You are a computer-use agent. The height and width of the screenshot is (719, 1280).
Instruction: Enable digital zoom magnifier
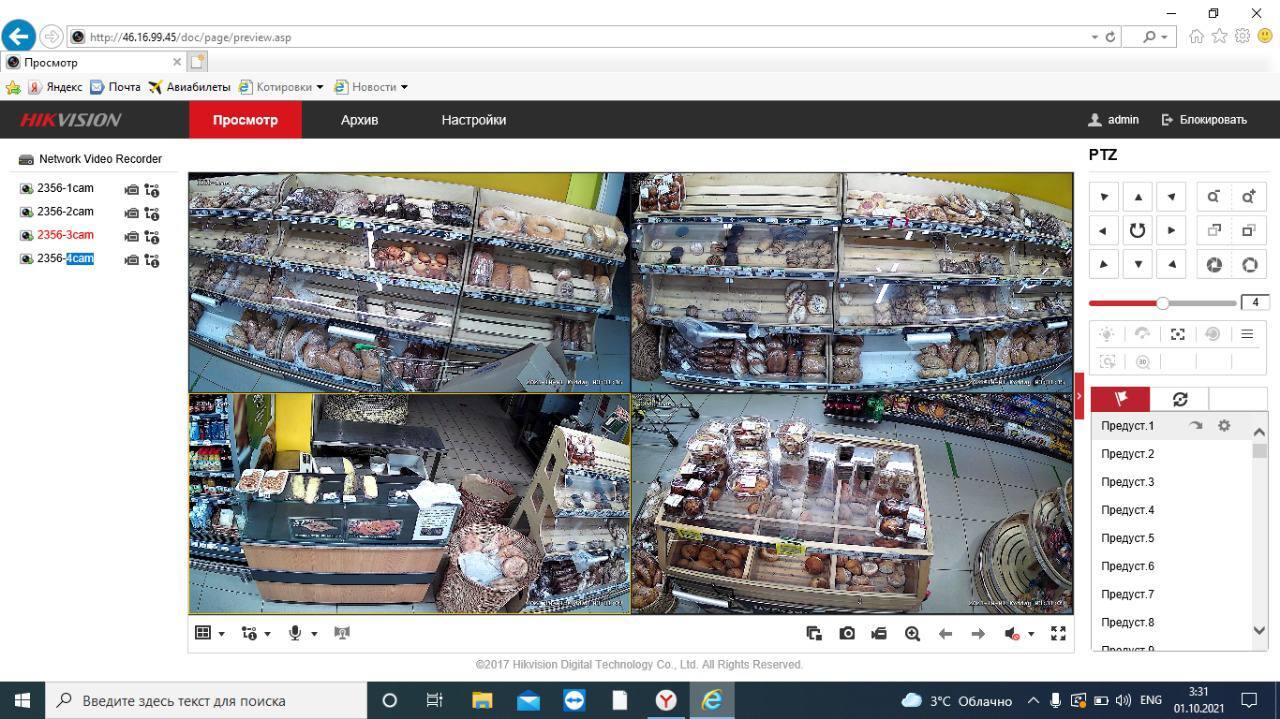pos(912,633)
